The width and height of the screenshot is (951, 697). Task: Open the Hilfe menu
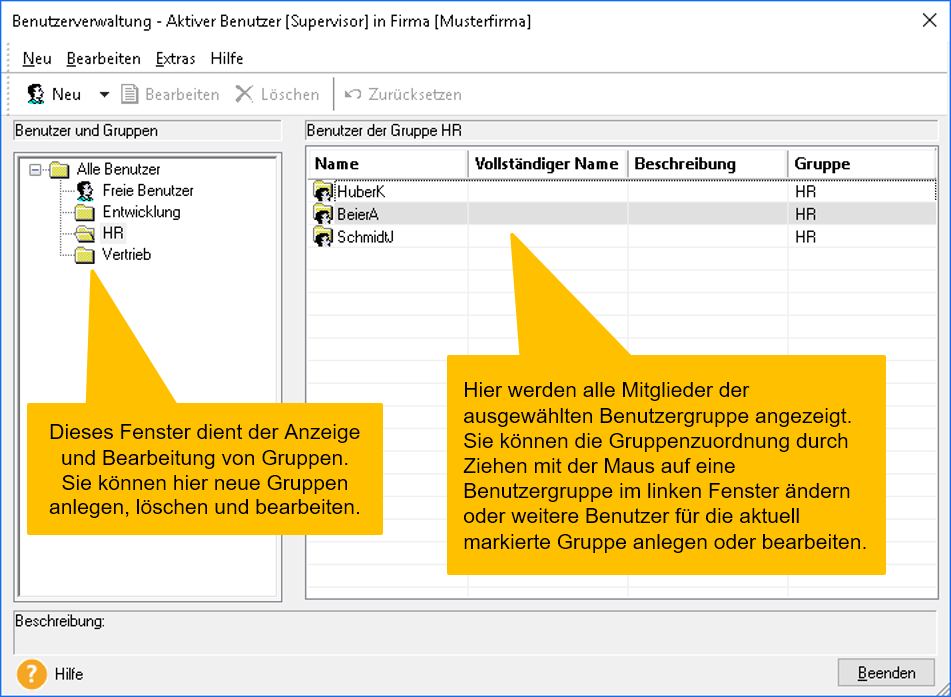[227, 59]
